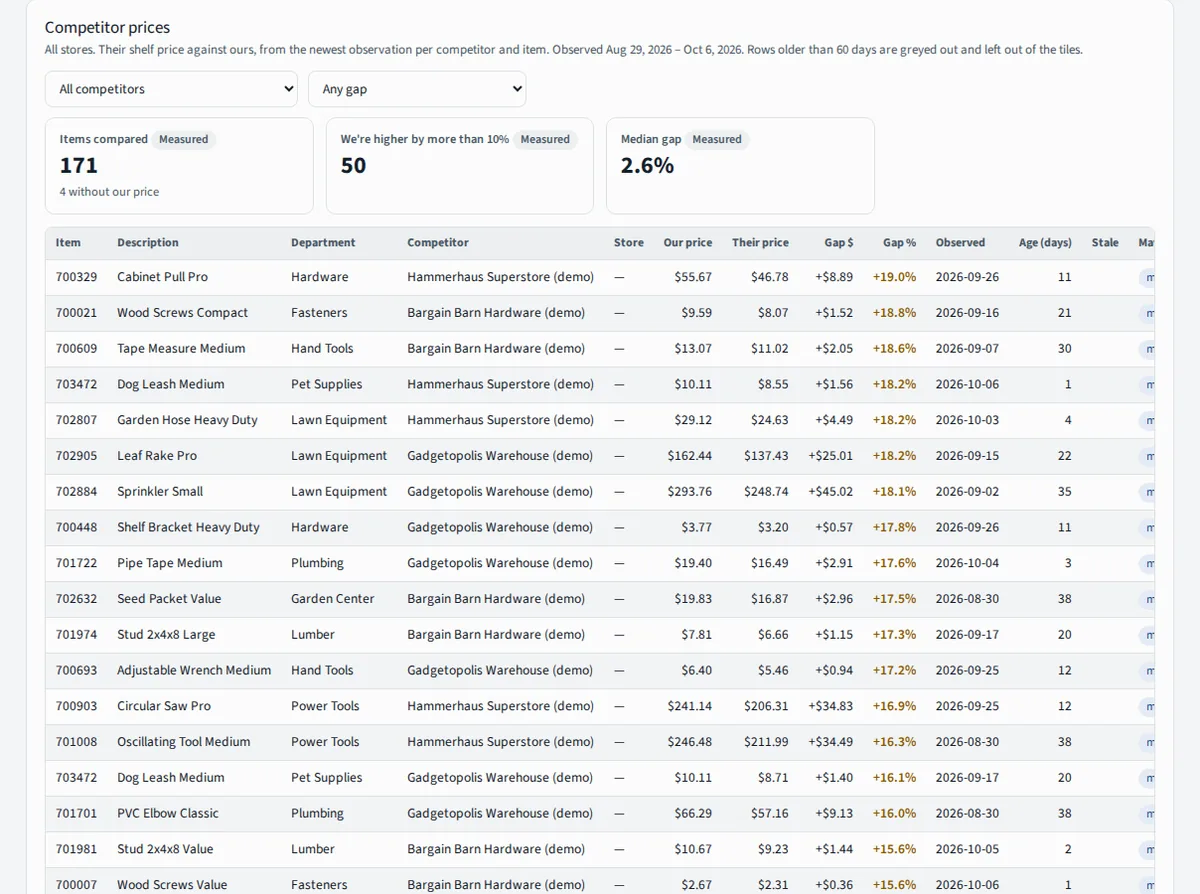Click Pipe Tape Medium description

coord(170,563)
